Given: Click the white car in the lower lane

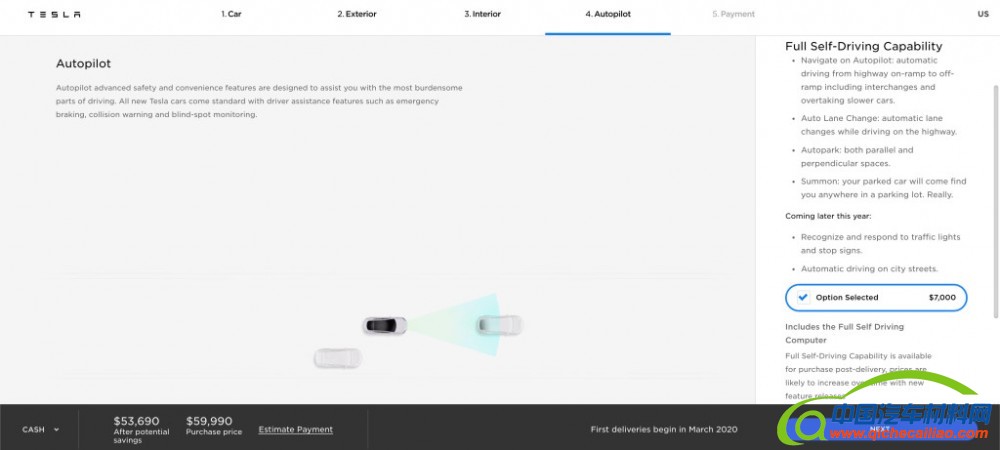Looking at the screenshot, I should (337, 357).
